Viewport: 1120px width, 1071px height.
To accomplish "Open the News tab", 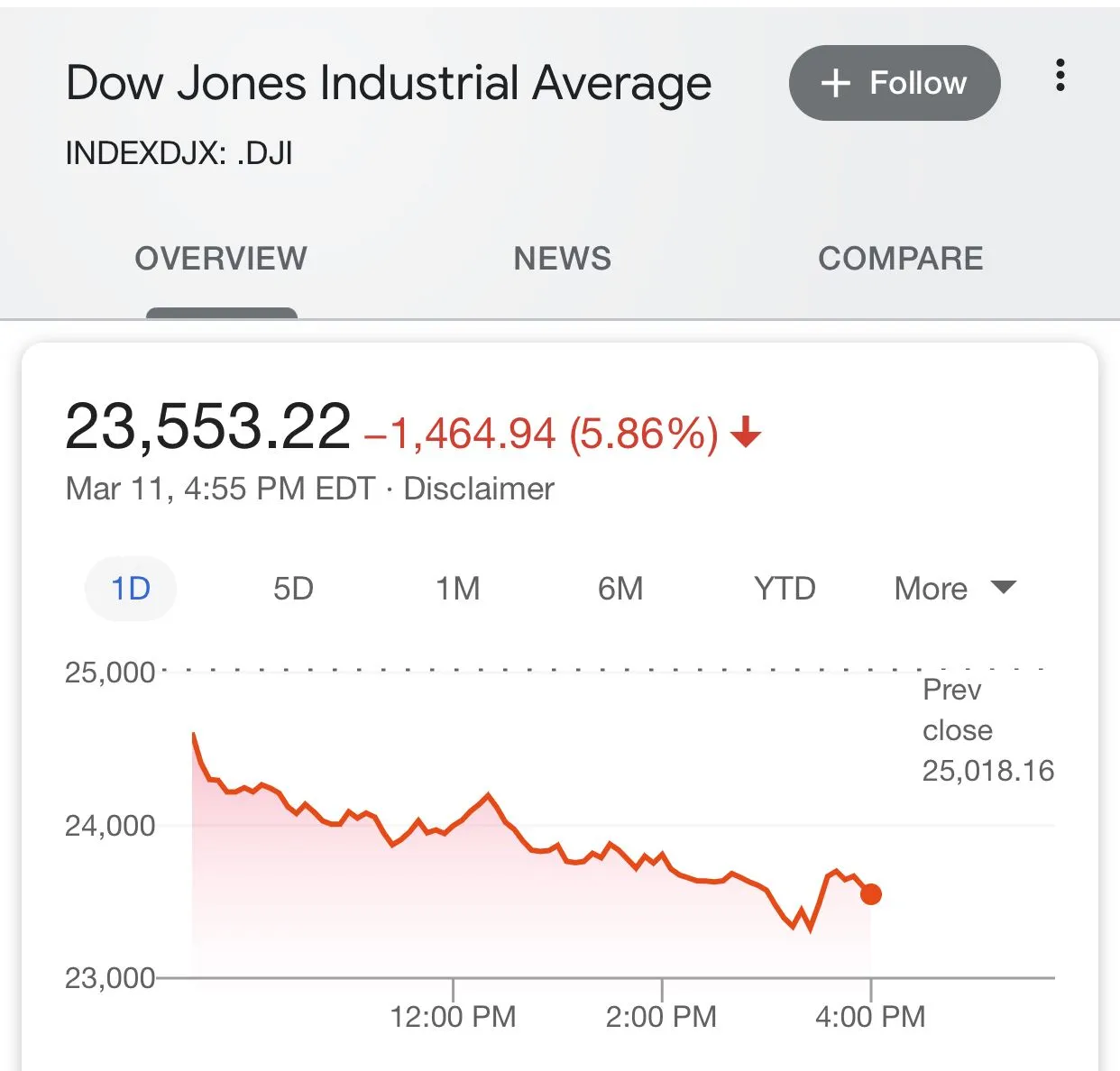I will [562, 259].
